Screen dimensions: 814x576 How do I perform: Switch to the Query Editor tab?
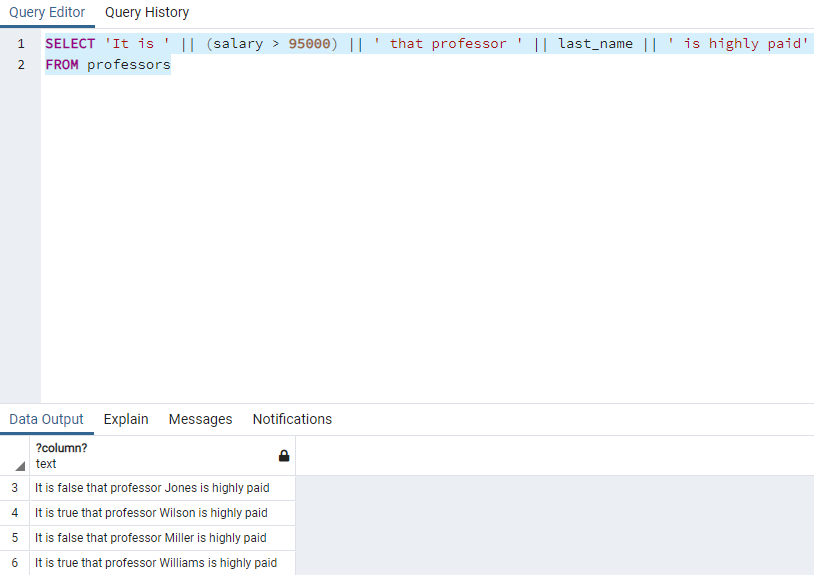[x=47, y=12]
